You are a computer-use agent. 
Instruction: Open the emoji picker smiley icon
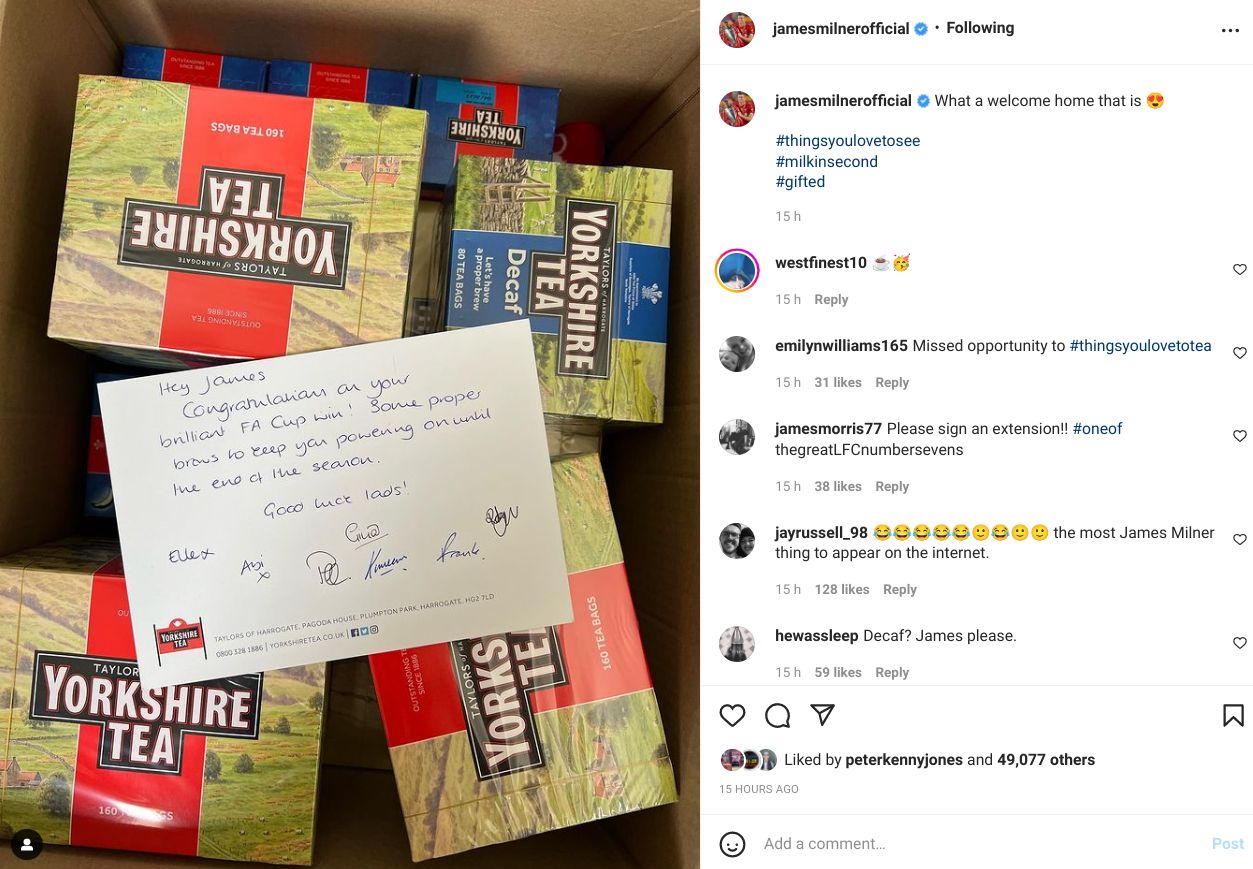733,844
